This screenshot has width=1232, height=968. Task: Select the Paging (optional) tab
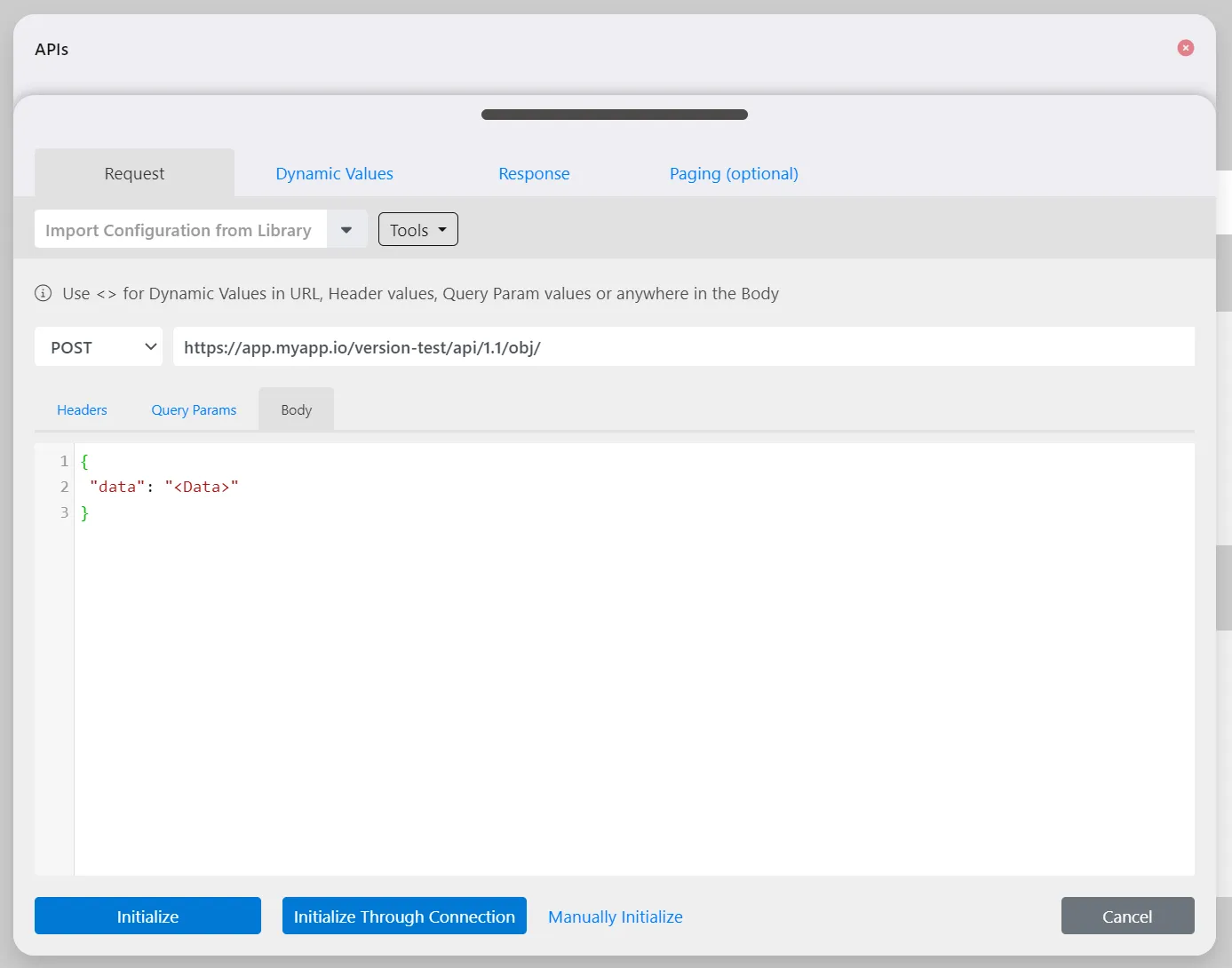pyautogui.click(x=734, y=173)
